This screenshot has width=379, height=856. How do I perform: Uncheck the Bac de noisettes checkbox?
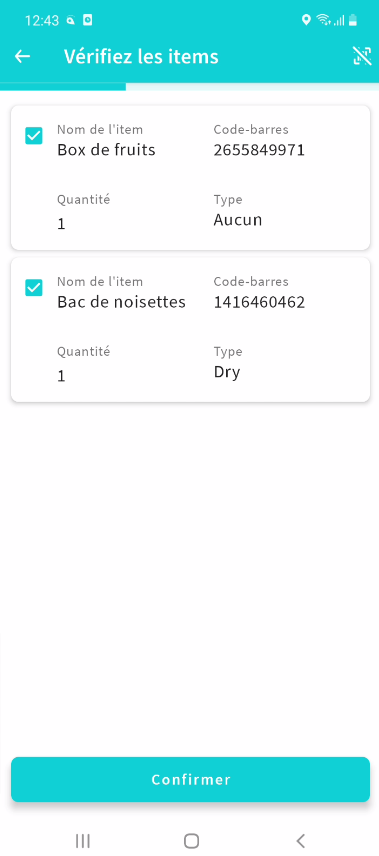coord(34,288)
